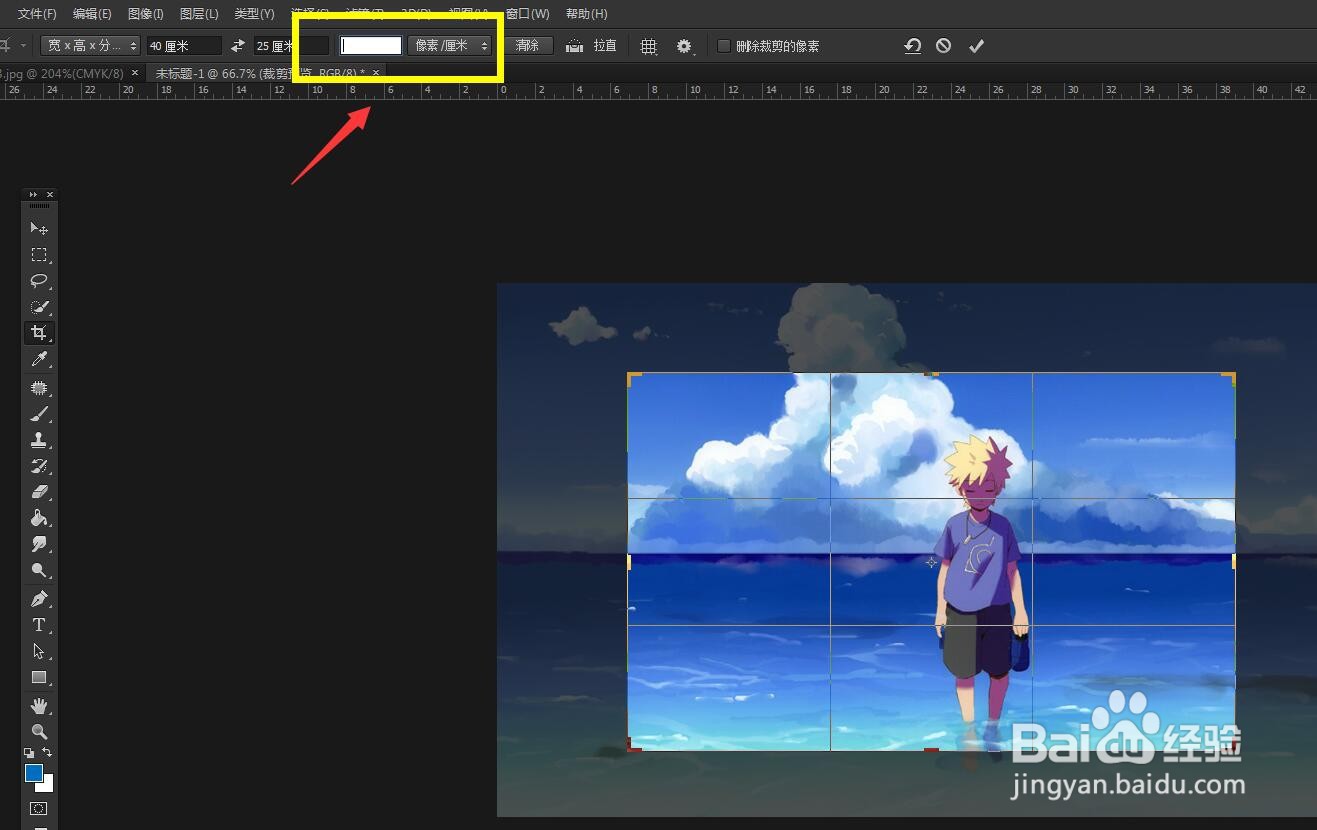
Task: Close the 未标题-1 document tab
Action: tap(376, 73)
